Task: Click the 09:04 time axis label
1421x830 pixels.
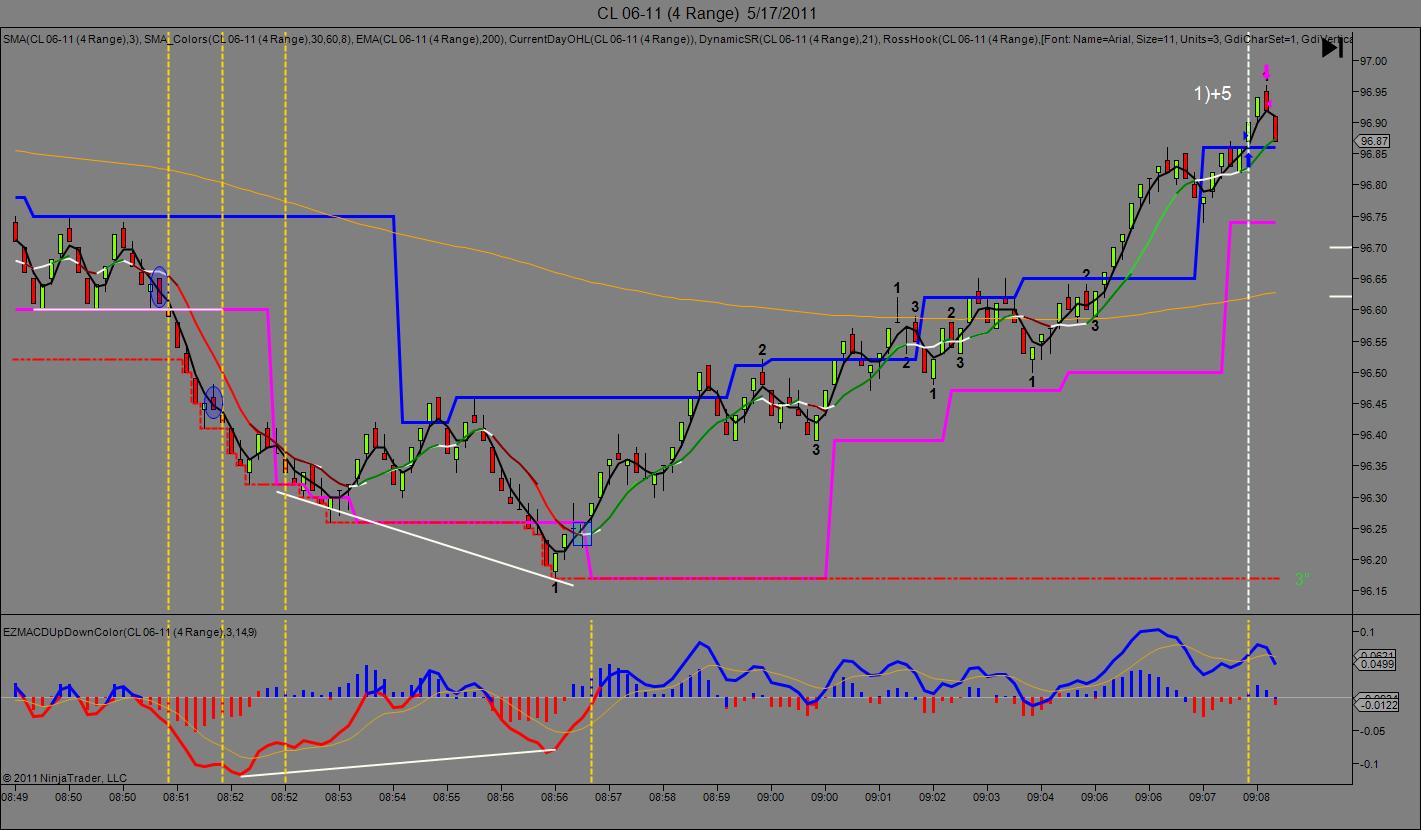Action: (1041, 797)
